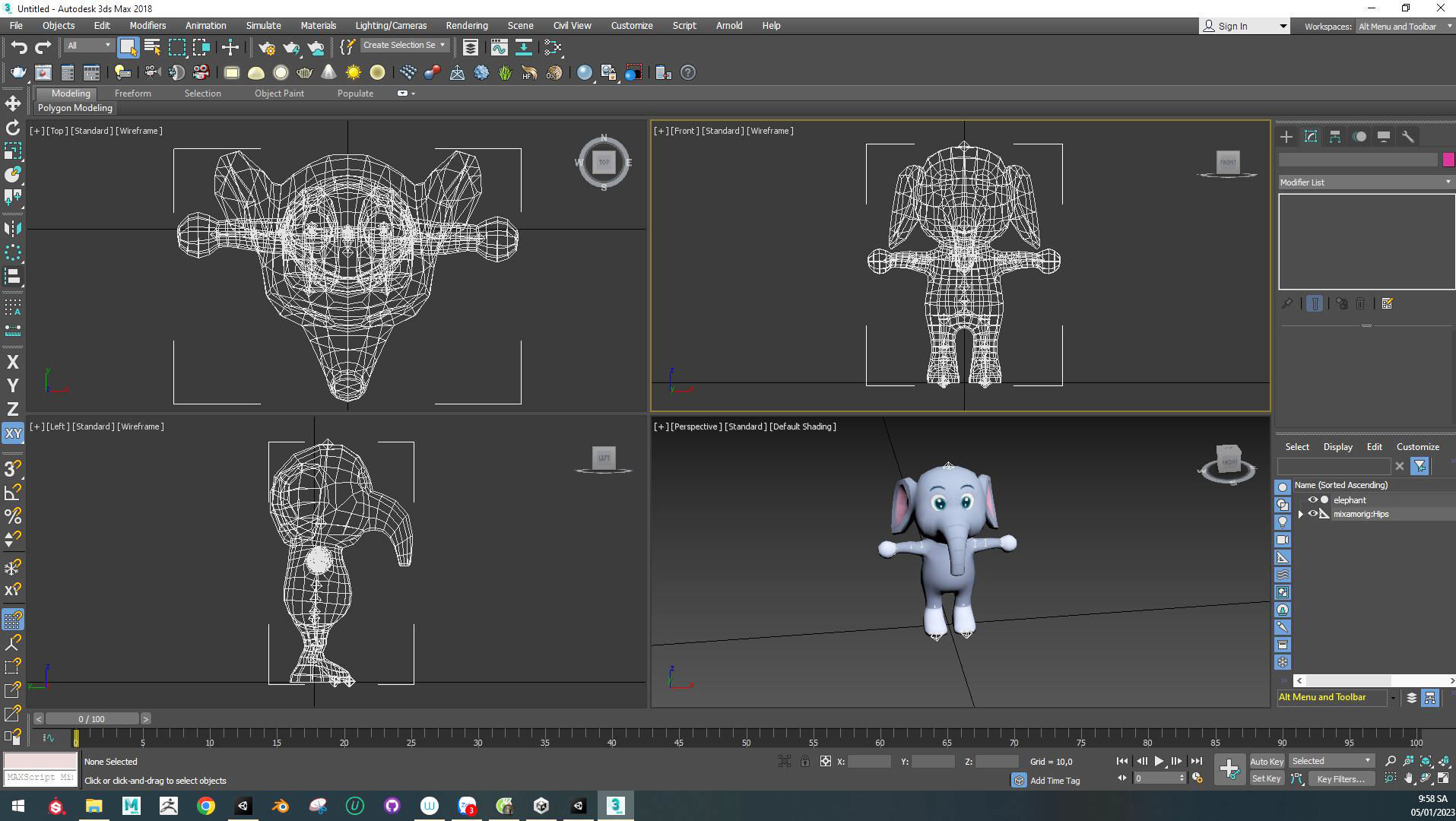Toggle Auto Key animation mode
Viewport: 1456px width, 821px height.
1266,762
